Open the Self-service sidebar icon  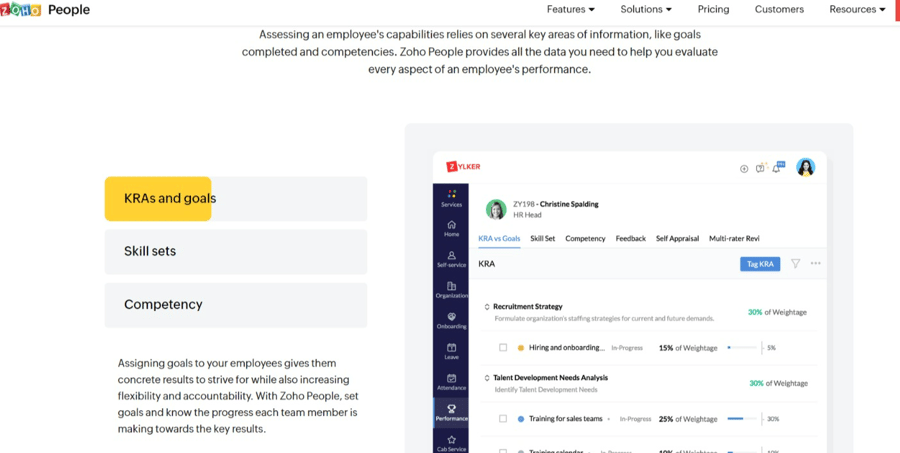[x=451, y=255]
